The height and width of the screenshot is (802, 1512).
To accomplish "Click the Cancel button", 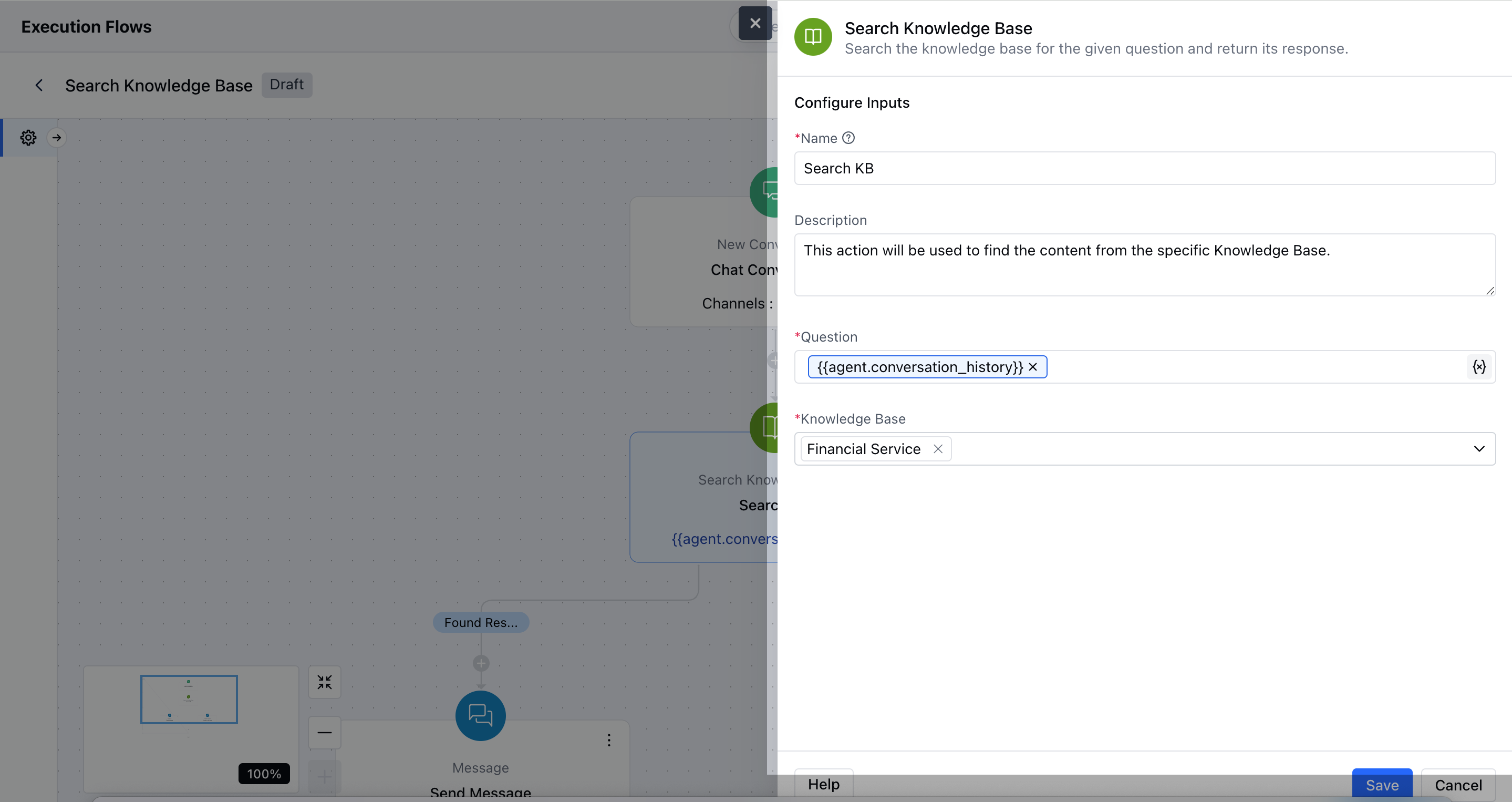I will click(1458, 785).
